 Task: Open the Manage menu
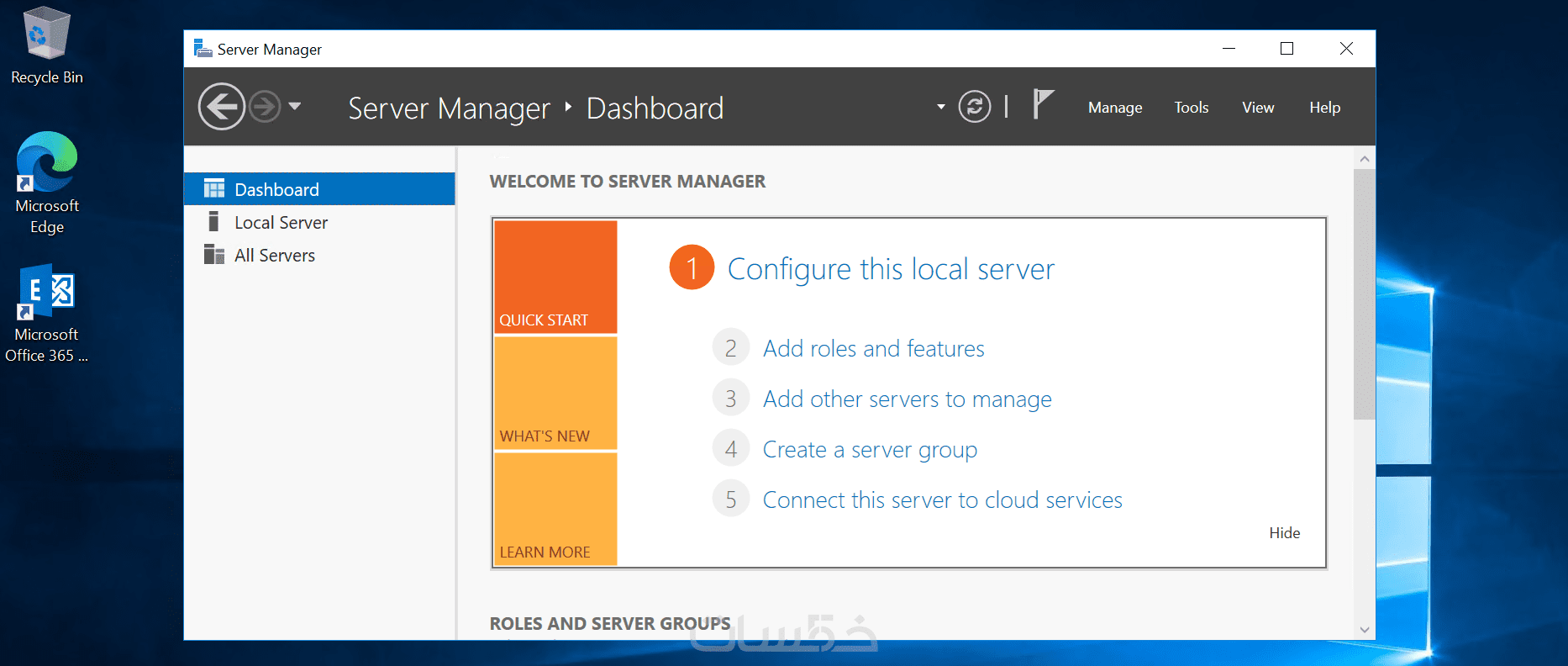[1115, 108]
